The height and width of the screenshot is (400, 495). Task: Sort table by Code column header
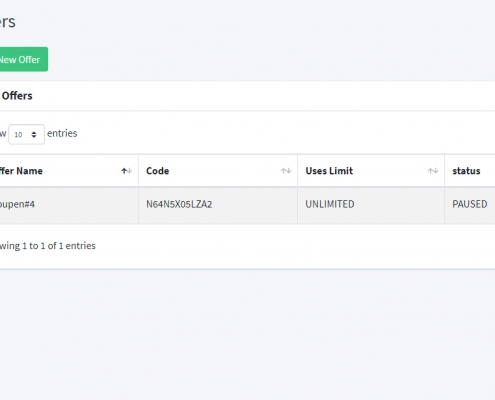[157, 171]
